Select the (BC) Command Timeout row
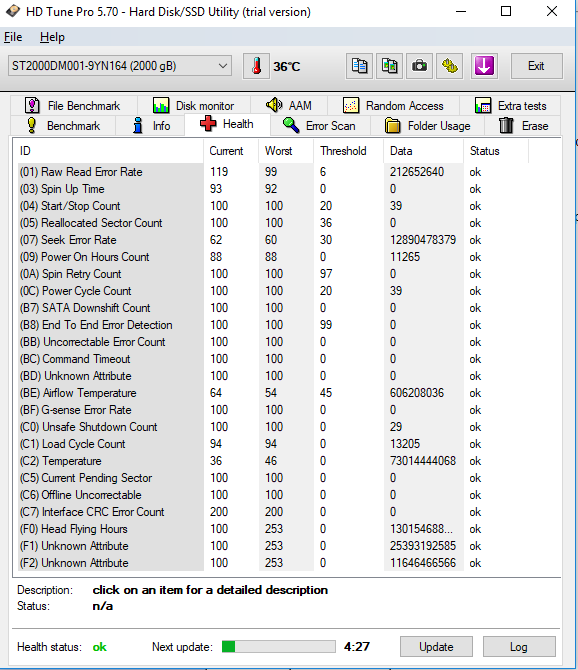Screen dimensions: 578x670 (273, 359)
